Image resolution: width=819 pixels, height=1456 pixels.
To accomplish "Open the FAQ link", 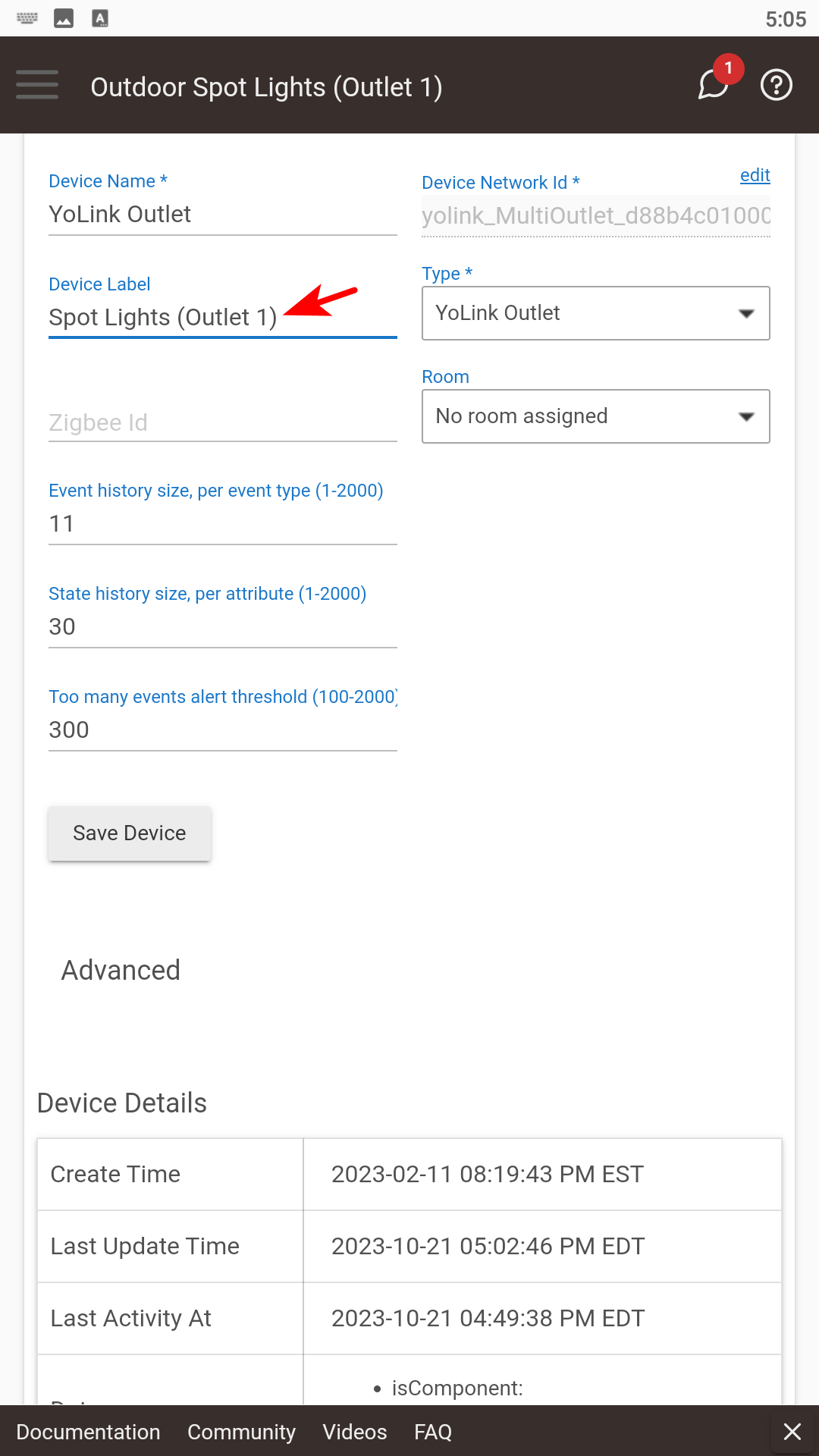I will click(x=433, y=1432).
